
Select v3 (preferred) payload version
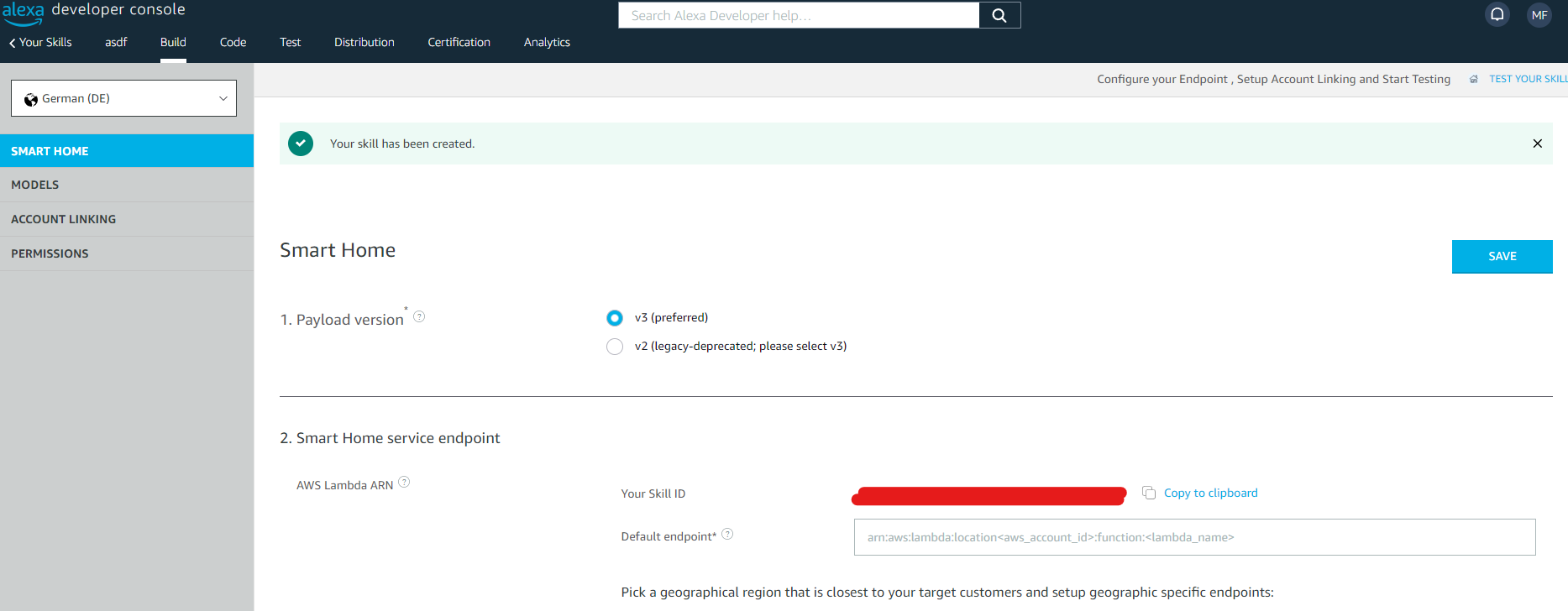point(615,318)
